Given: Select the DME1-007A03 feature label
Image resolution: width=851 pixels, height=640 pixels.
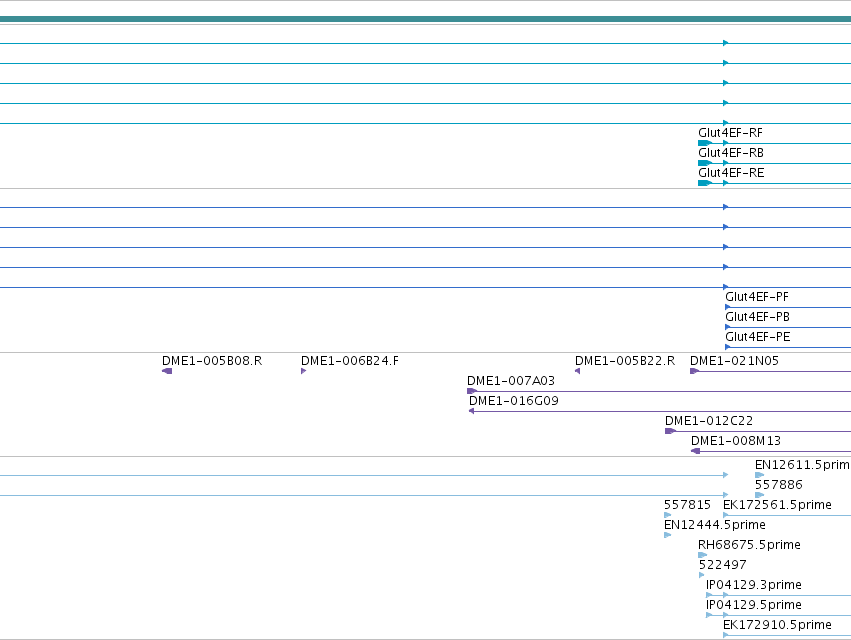Looking at the screenshot, I should tap(511, 381).
